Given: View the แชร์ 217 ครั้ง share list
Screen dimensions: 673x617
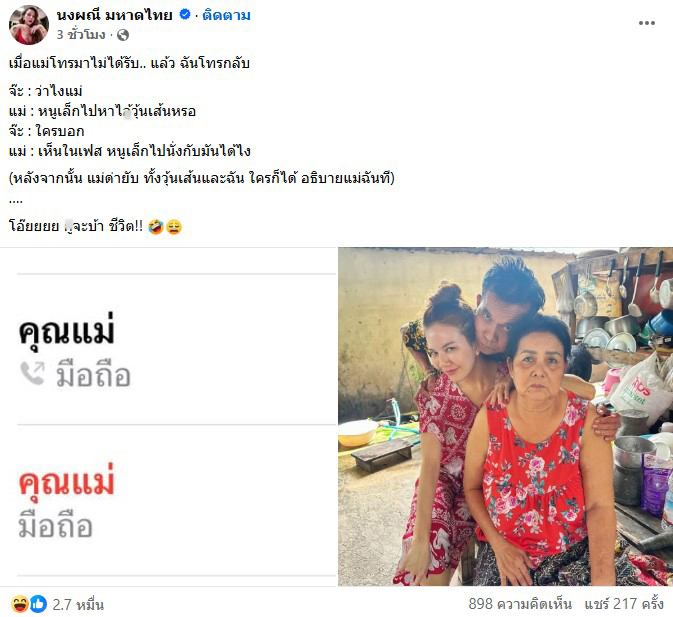Looking at the screenshot, I should (624, 604).
